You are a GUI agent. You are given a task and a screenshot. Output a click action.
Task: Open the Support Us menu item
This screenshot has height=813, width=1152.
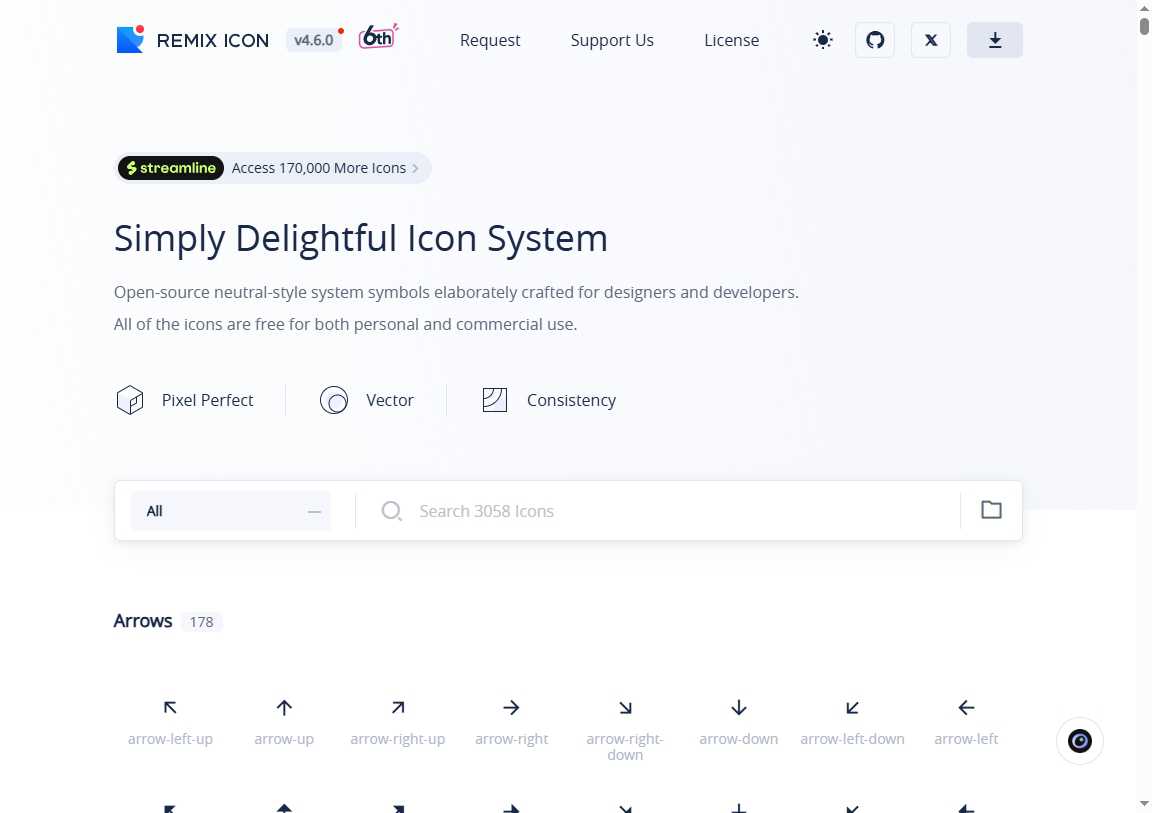pyautogui.click(x=612, y=40)
